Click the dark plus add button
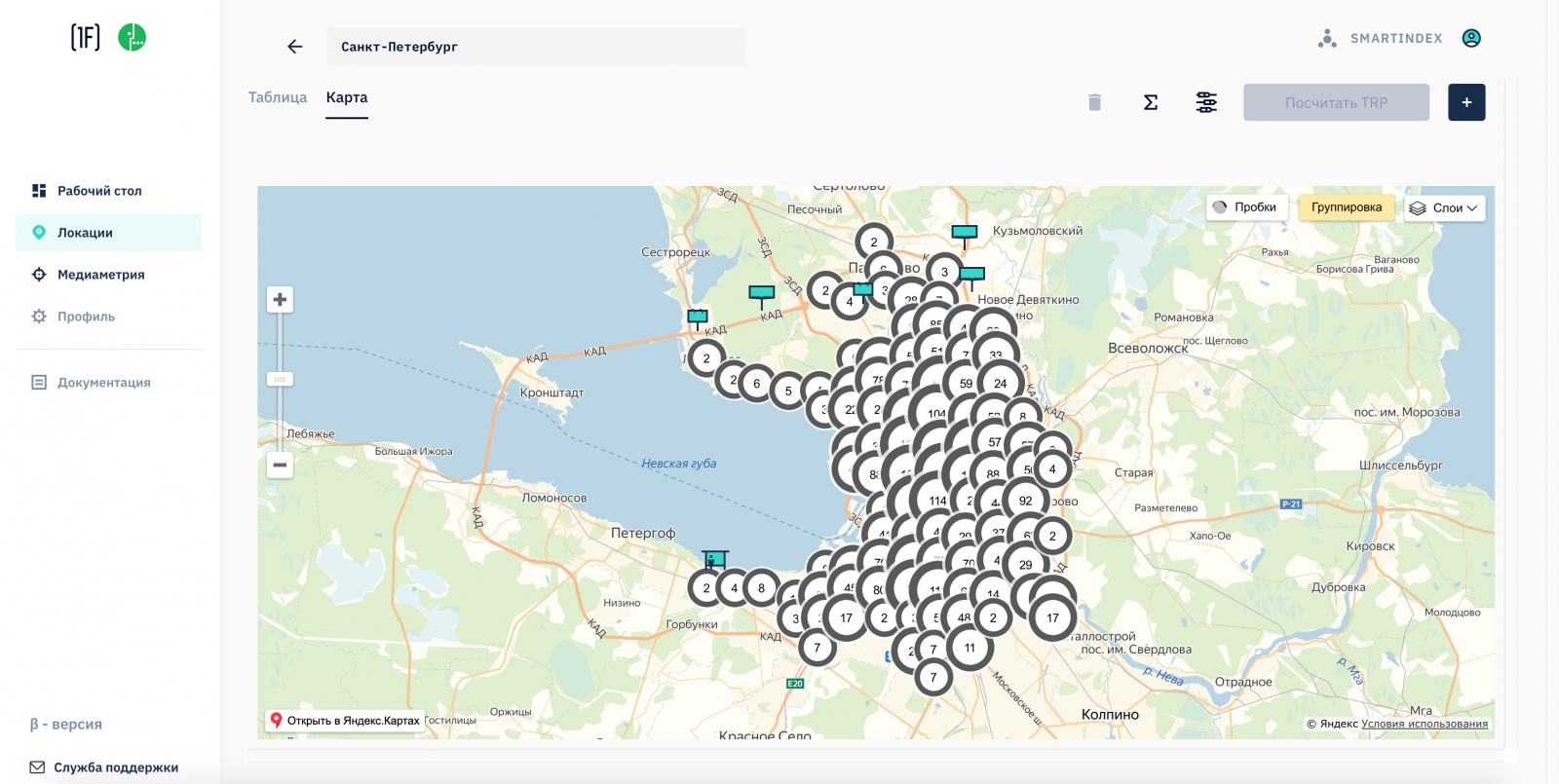The height and width of the screenshot is (784, 1559). pos(1466,102)
